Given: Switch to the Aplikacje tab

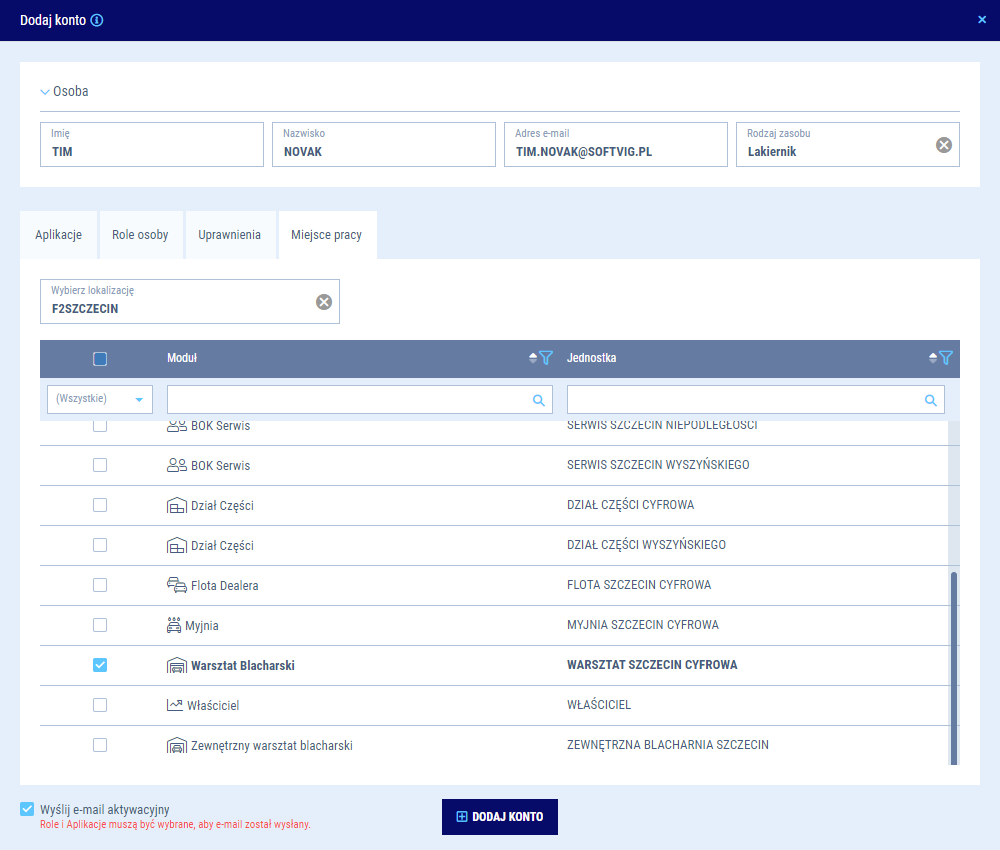Looking at the screenshot, I should coord(58,235).
